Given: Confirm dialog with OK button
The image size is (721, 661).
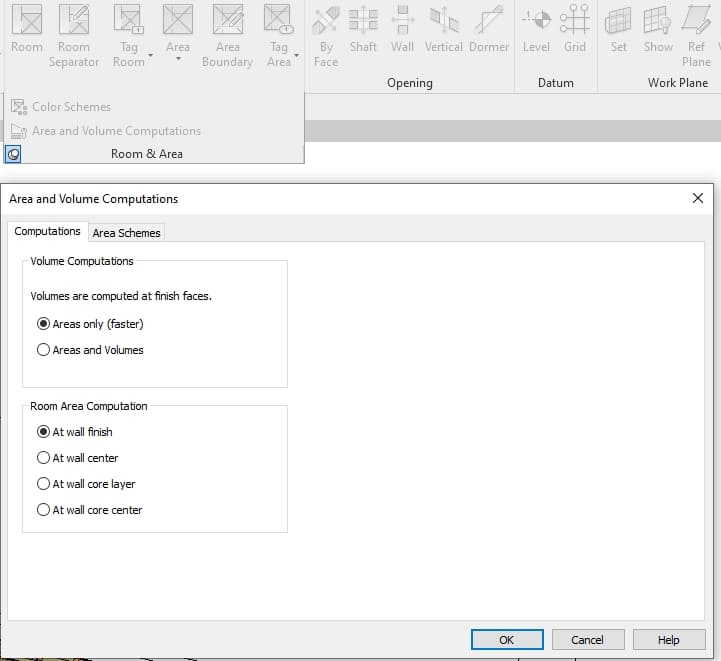Looking at the screenshot, I should tap(507, 640).
